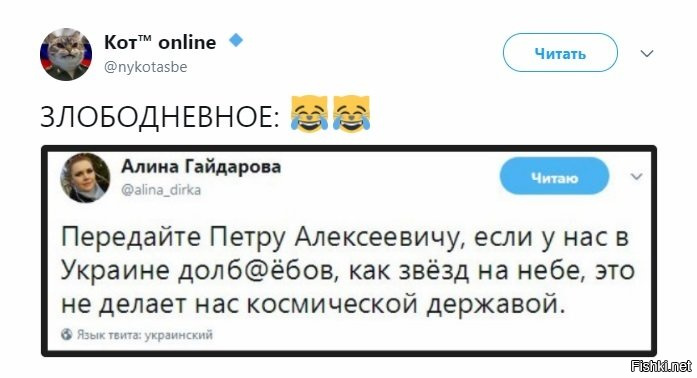
Task: Open the Алина Гайдарова profile name
Action: coord(201,167)
